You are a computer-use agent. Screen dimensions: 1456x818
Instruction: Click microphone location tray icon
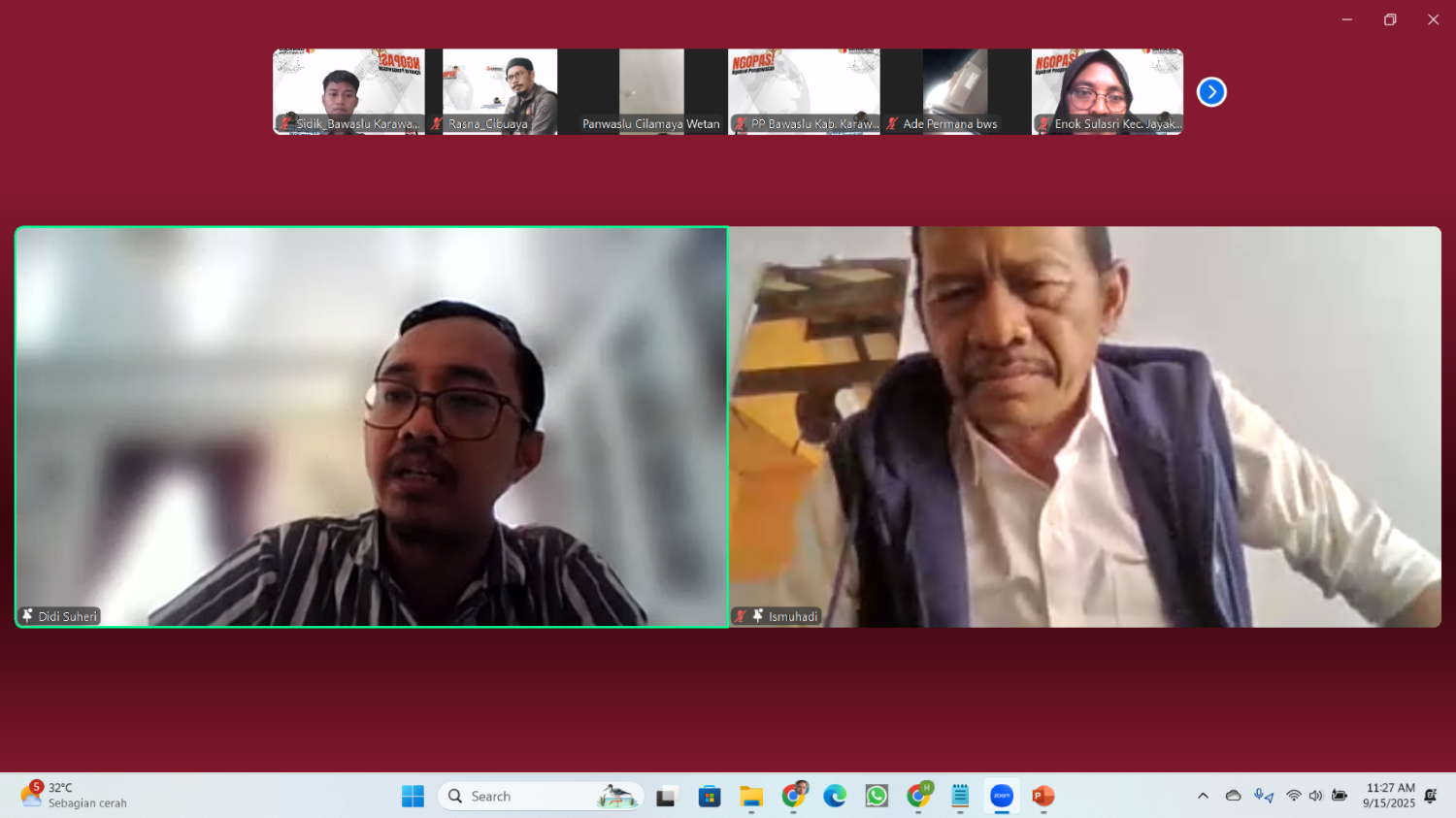1264,796
